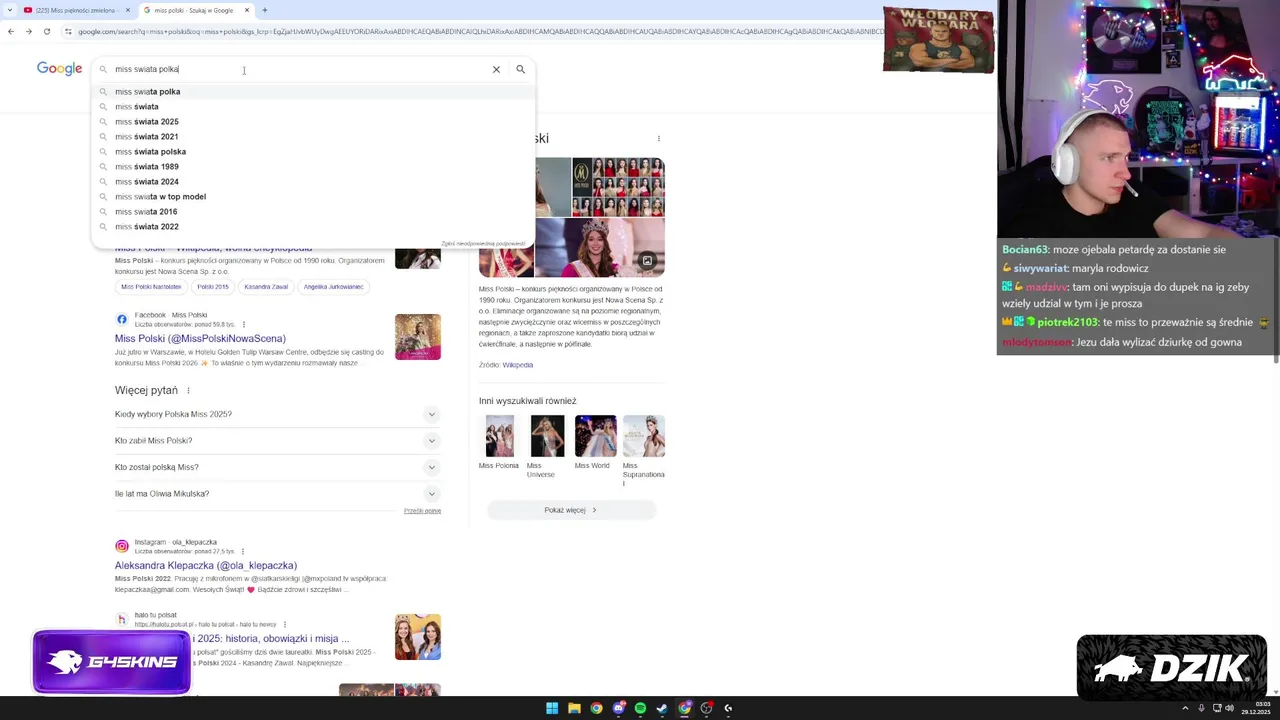View site information icon in address bar
The height and width of the screenshot is (720, 1280).
pyautogui.click(x=68, y=31)
